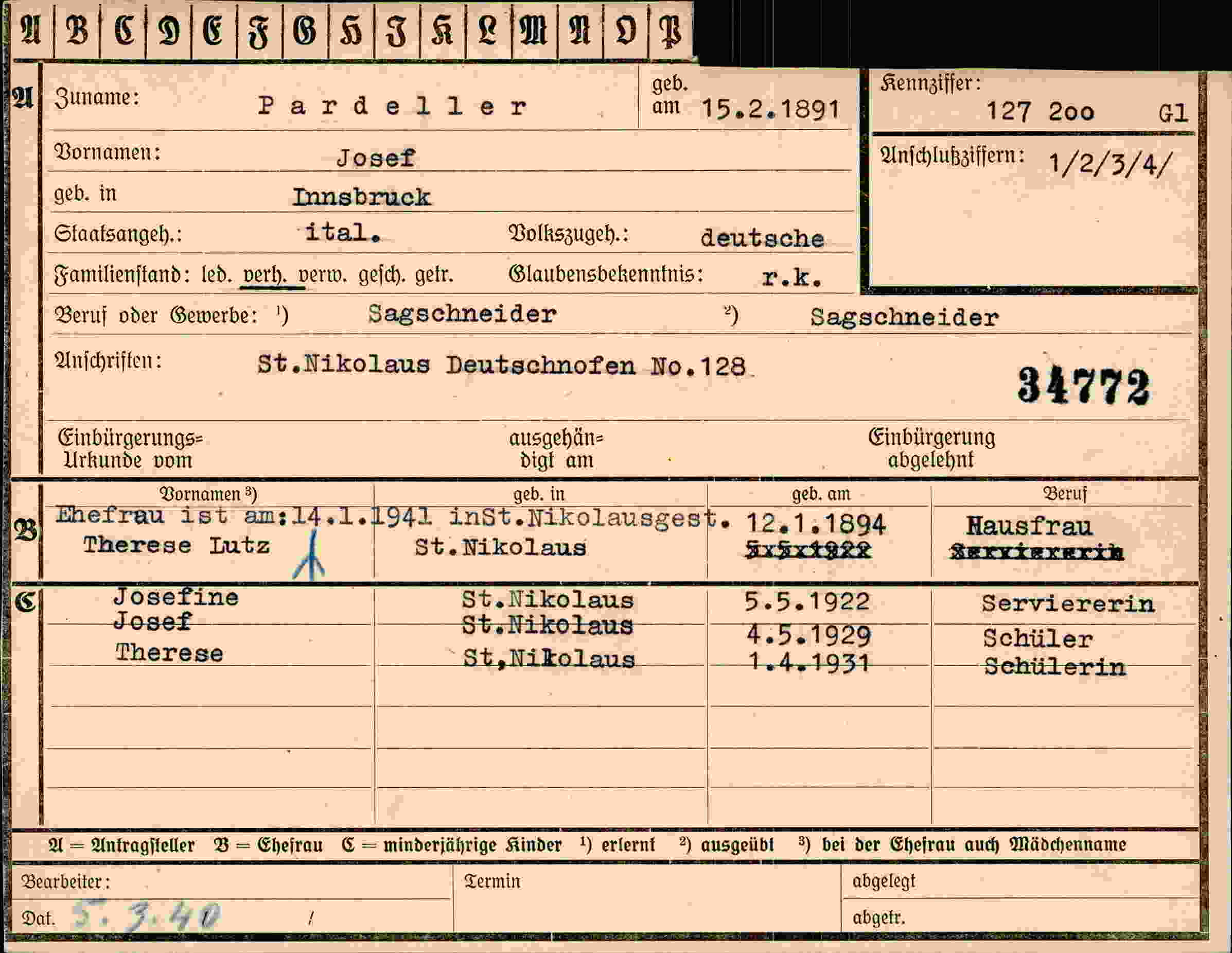Click the occupation Schüler for Josef
Screen dimensions: 1232x953
(x=1038, y=639)
